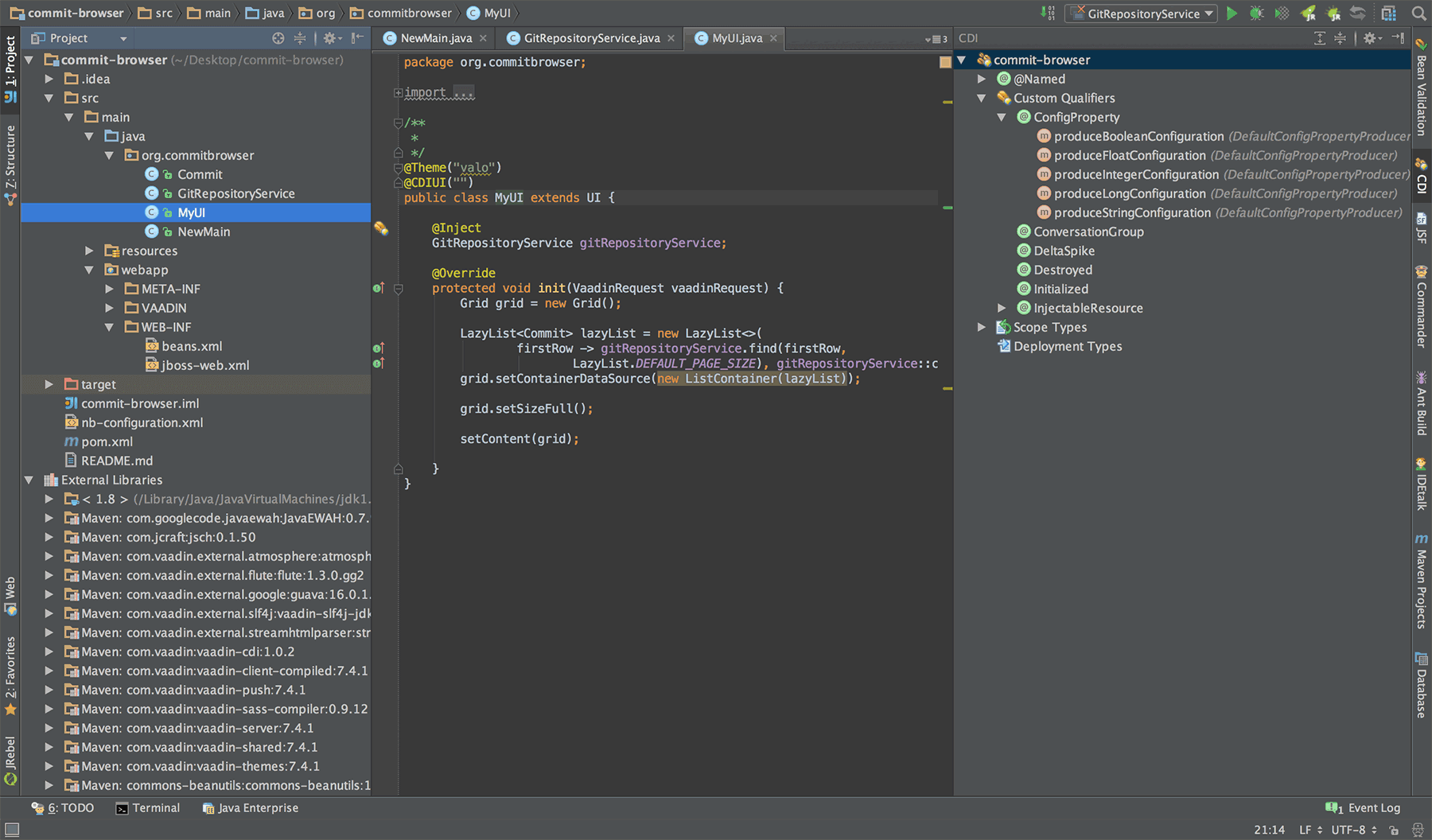Switch to the GitRepositoryService.java editor tab
This screenshot has width=1432, height=840.
(591, 38)
